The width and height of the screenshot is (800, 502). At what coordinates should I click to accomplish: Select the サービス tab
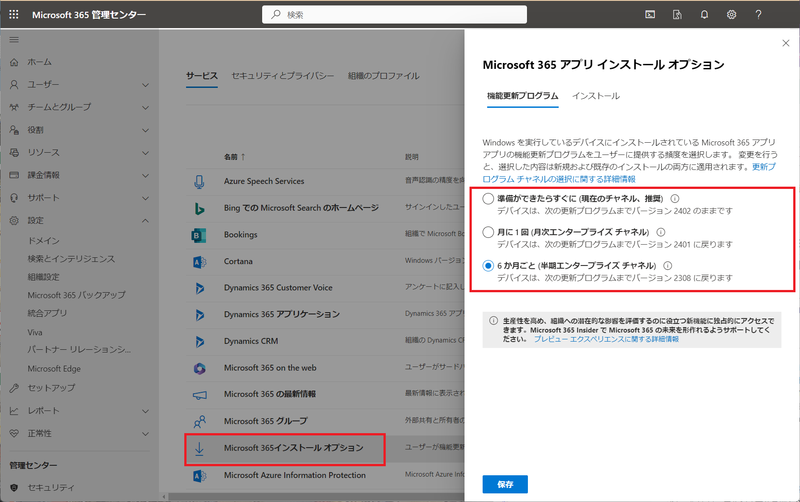point(202,76)
